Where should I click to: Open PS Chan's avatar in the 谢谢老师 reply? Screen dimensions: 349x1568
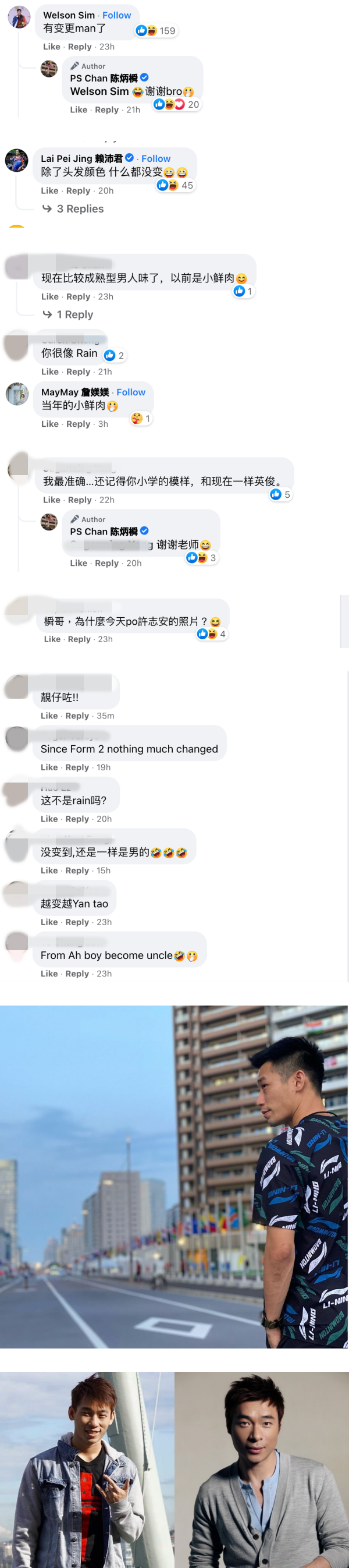pyautogui.click(x=49, y=522)
